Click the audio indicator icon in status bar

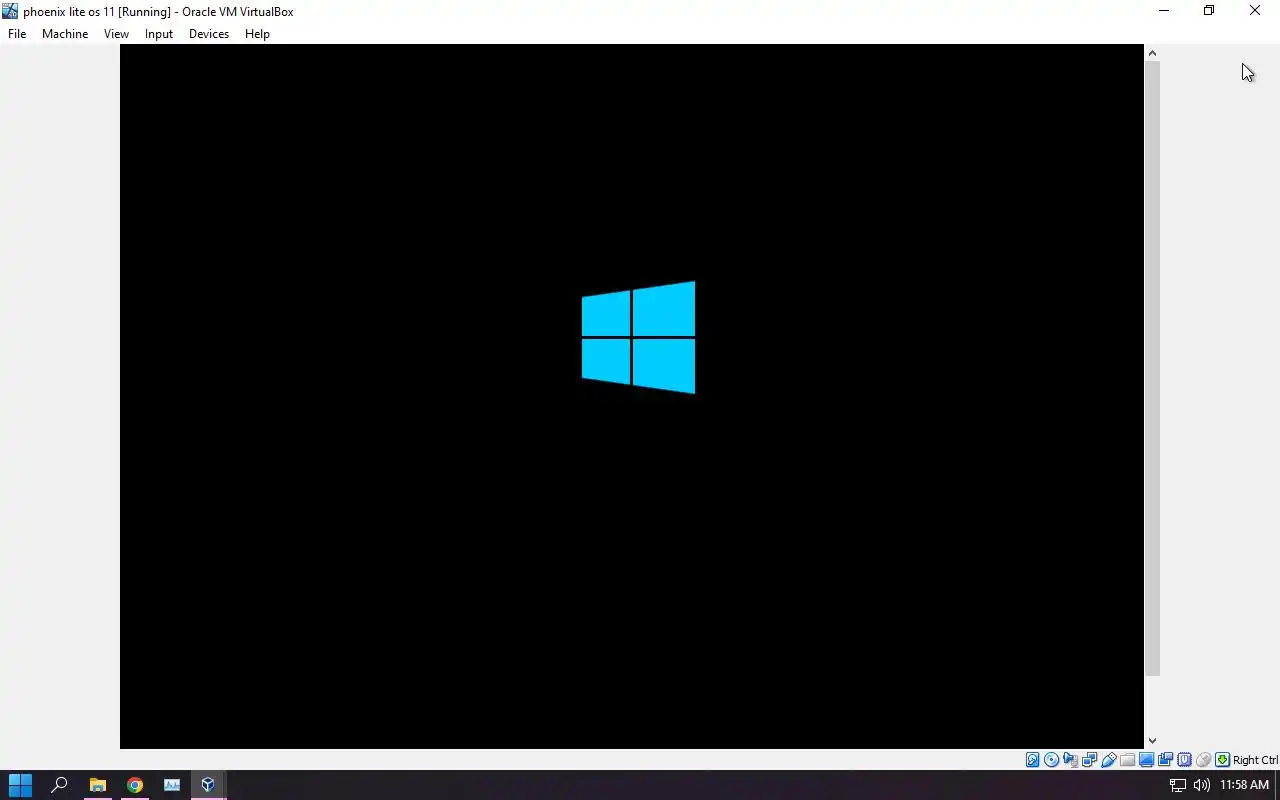point(1070,760)
